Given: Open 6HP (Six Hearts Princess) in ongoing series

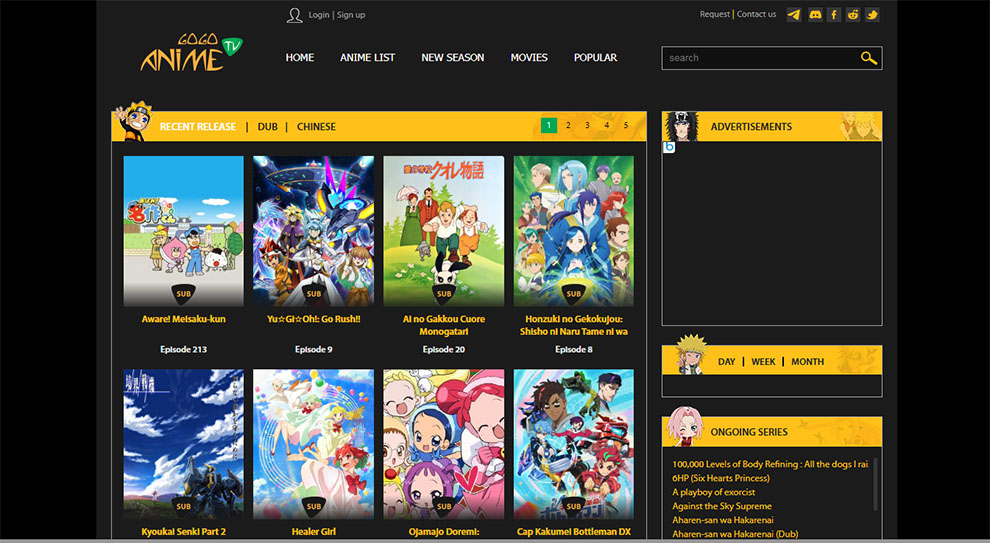Looking at the screenshot, I should [x=721, y=478].
